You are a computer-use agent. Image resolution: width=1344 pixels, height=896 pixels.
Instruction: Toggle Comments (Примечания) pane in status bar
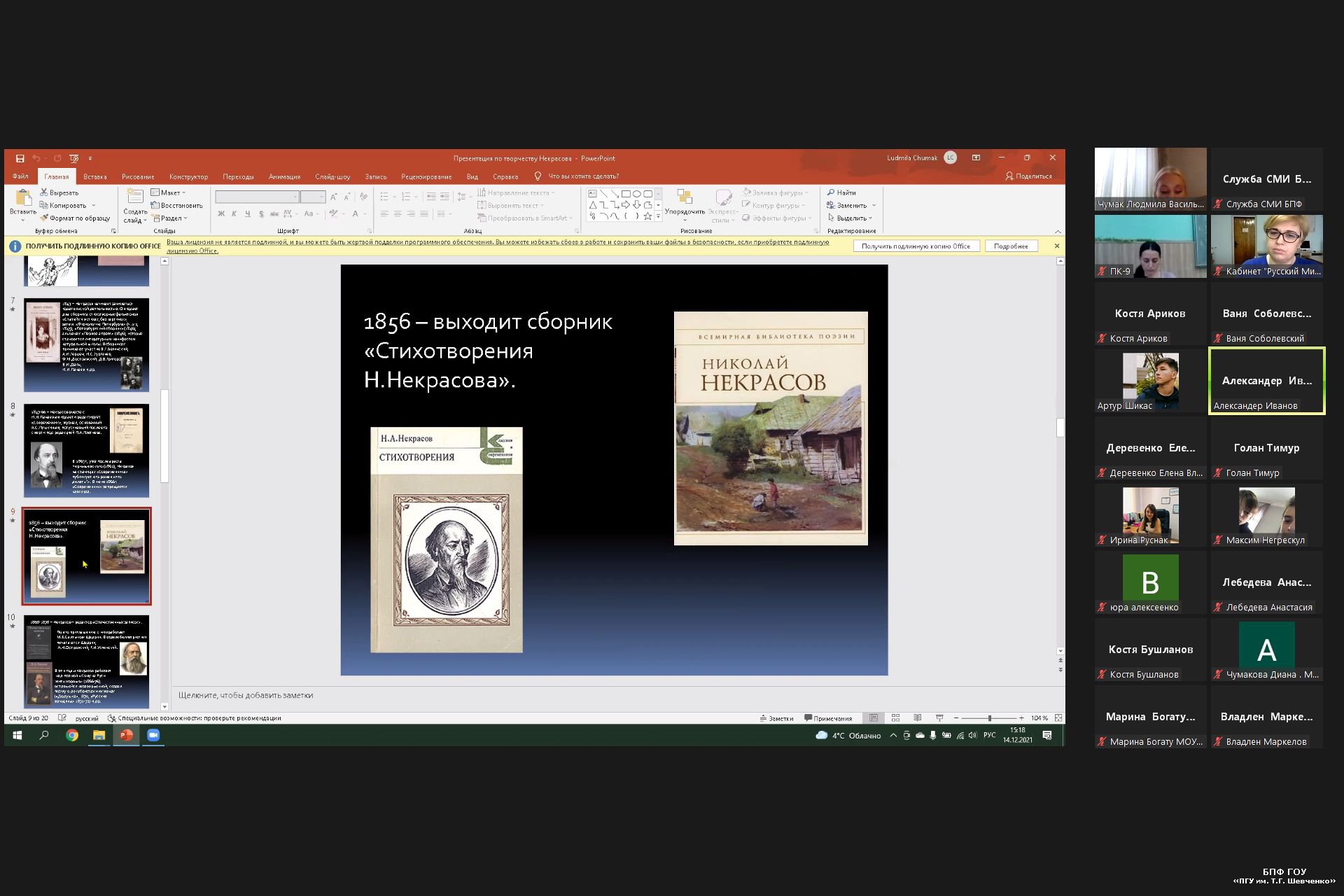[828, 718]
